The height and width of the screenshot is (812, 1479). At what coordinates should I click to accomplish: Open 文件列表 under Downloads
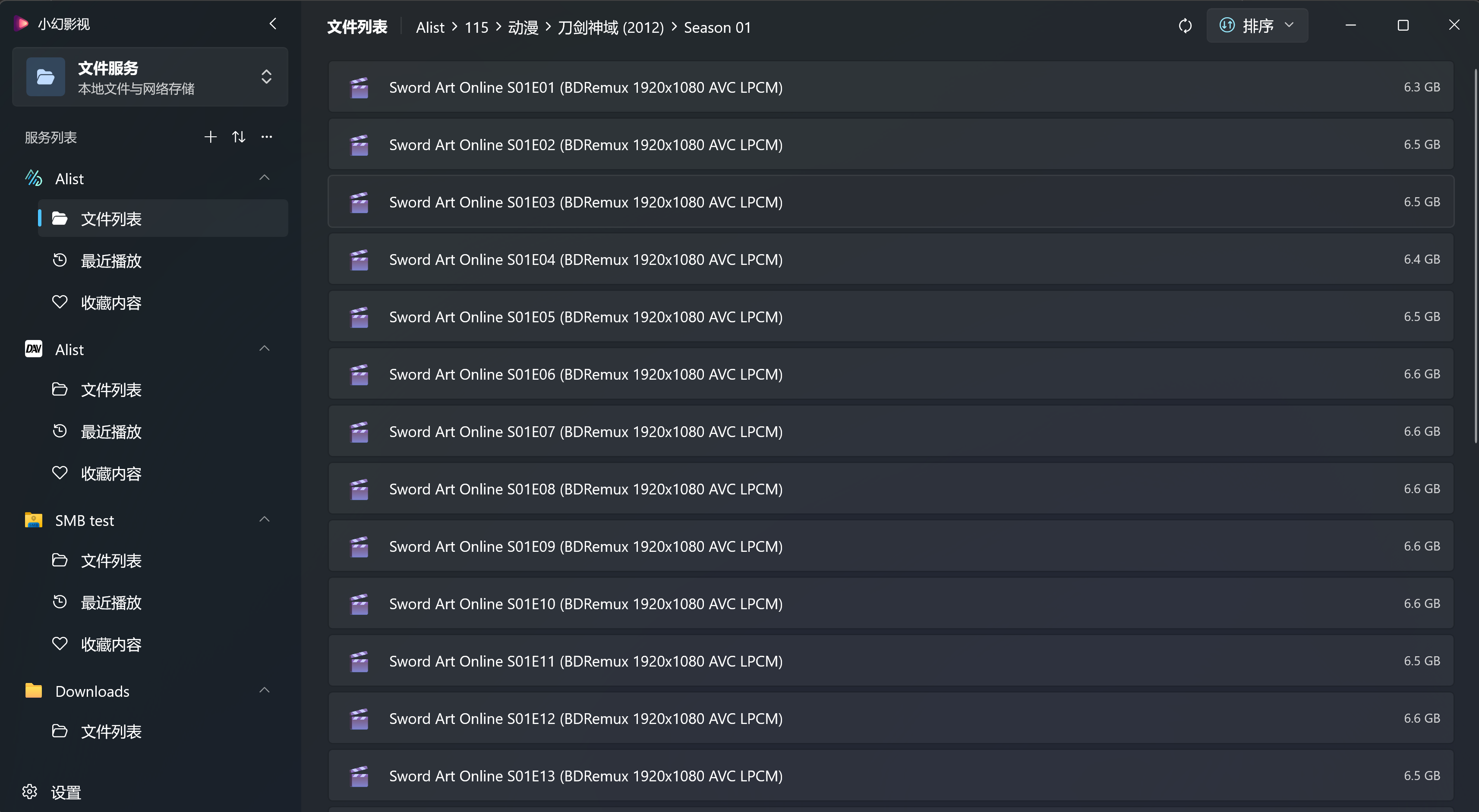pyautogui.click(x=163, y=732)
